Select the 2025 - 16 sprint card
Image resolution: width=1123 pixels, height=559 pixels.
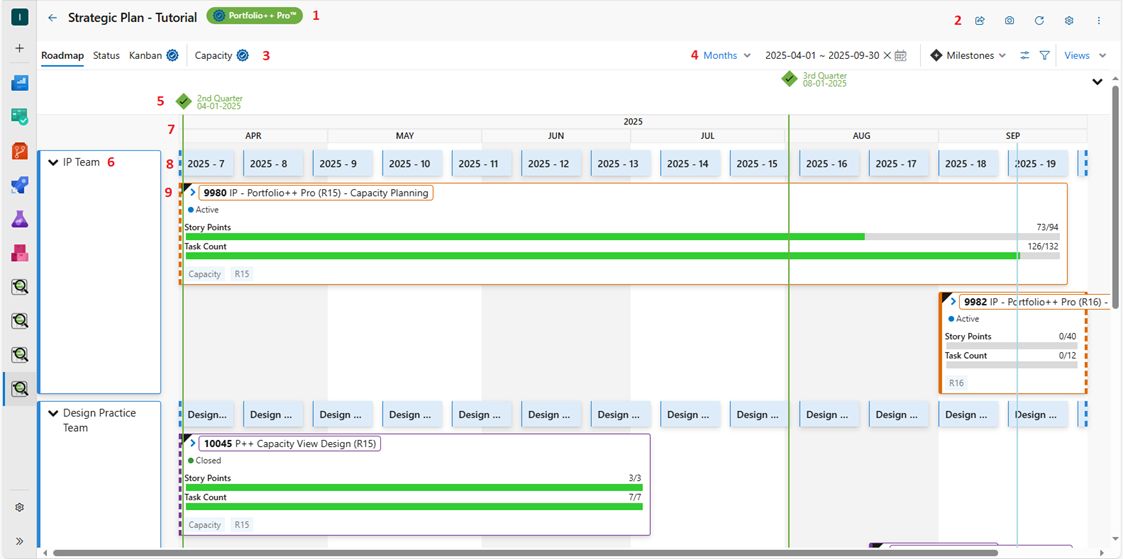click(827, 163)
